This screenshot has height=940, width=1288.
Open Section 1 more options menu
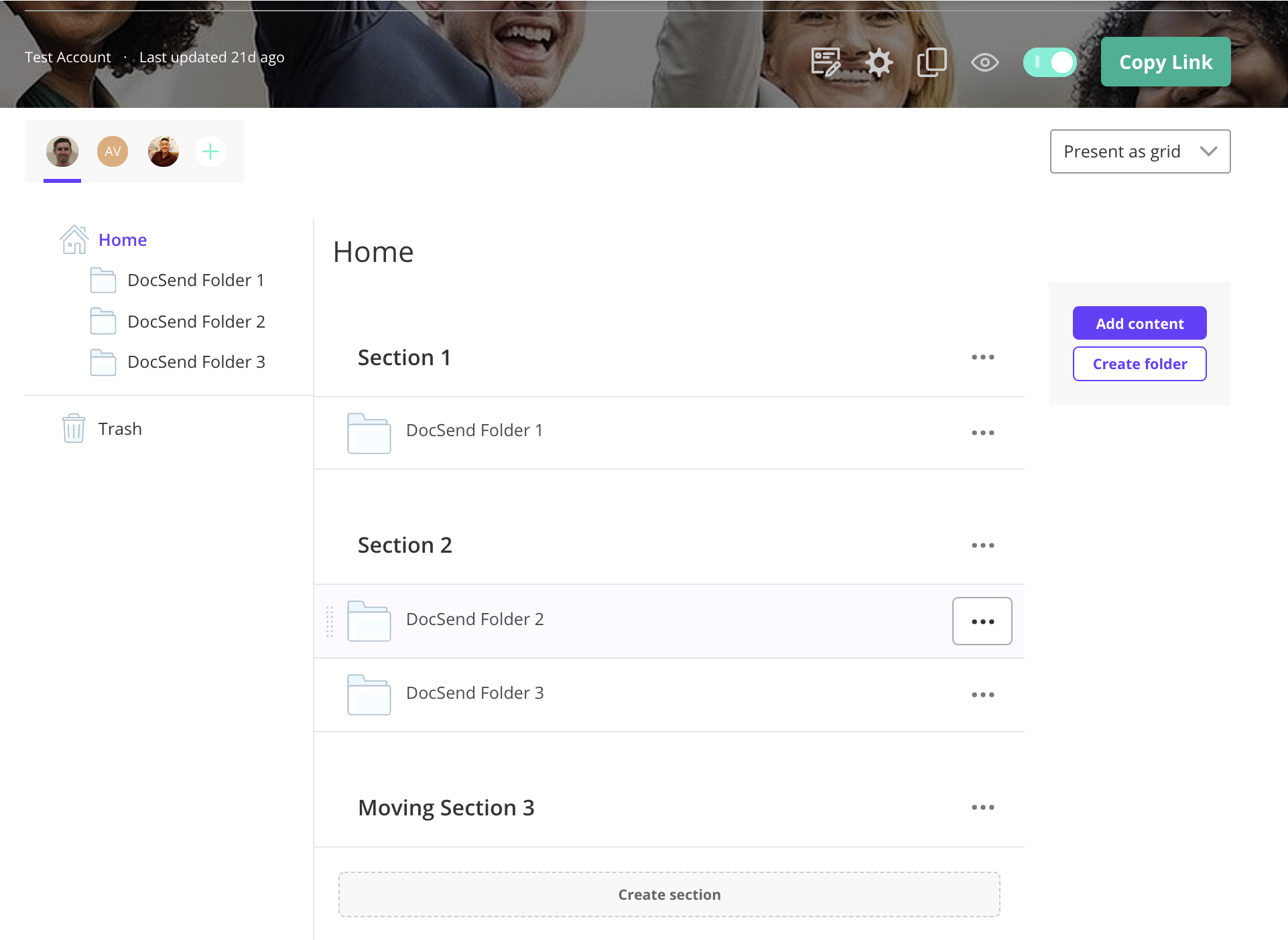coord(982,357)
